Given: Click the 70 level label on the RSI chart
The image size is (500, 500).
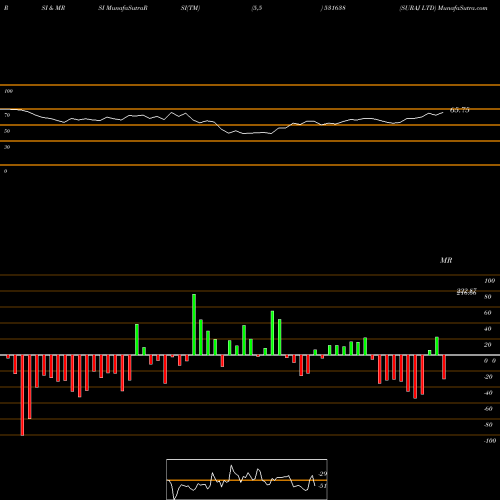Looking at the screenshot, I should click(x=7, y=115).
